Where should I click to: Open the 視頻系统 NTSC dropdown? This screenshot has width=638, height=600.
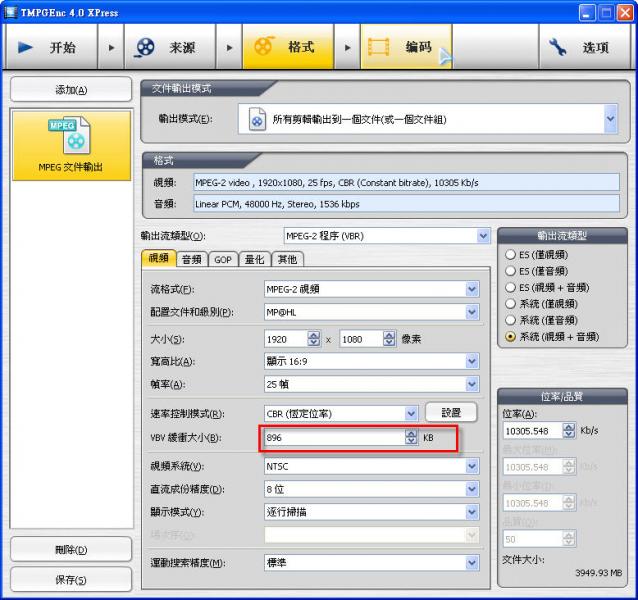tap(472, 467)
